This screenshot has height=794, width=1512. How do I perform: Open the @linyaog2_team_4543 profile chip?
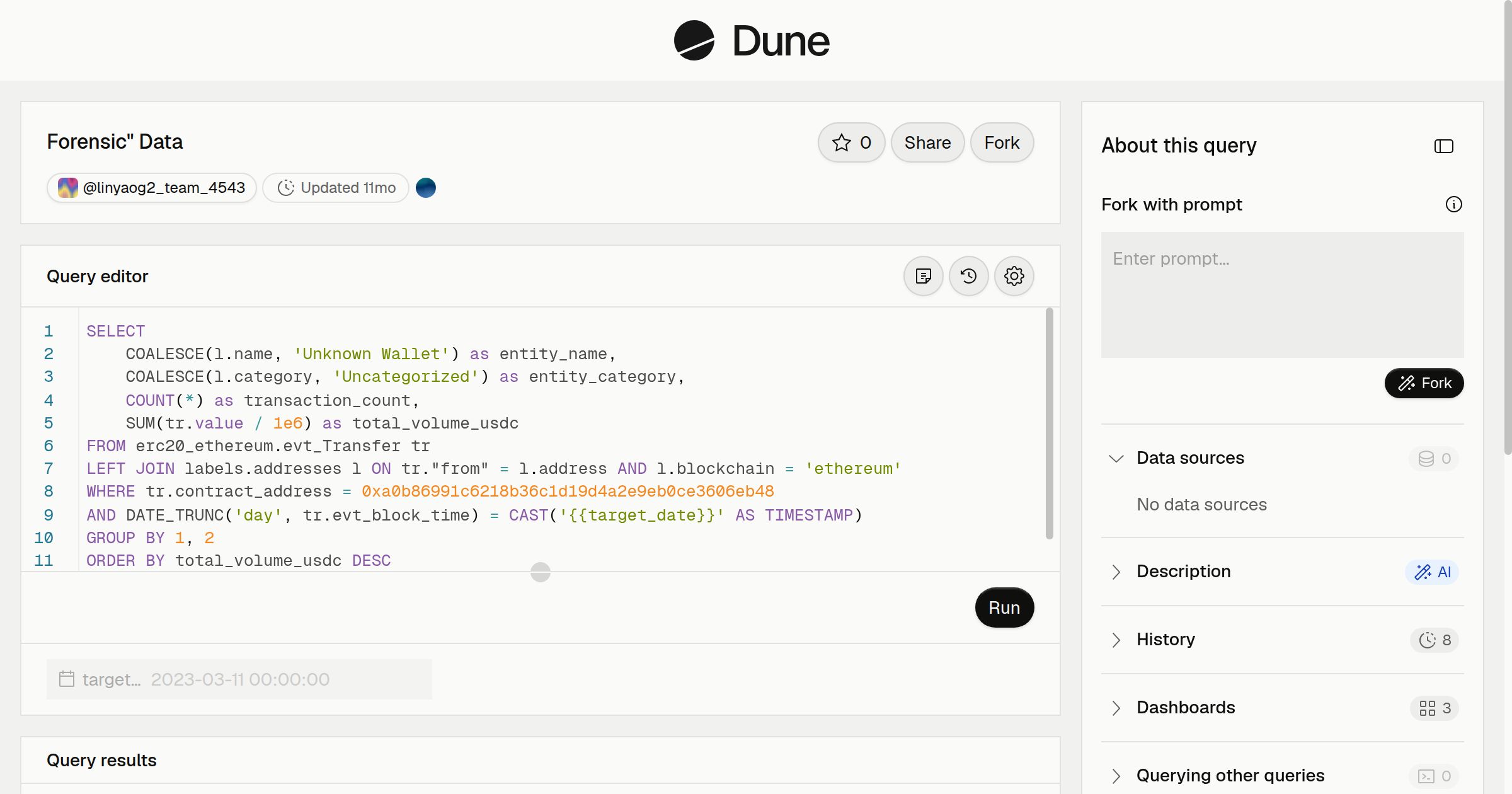click(x=151, y=188)
